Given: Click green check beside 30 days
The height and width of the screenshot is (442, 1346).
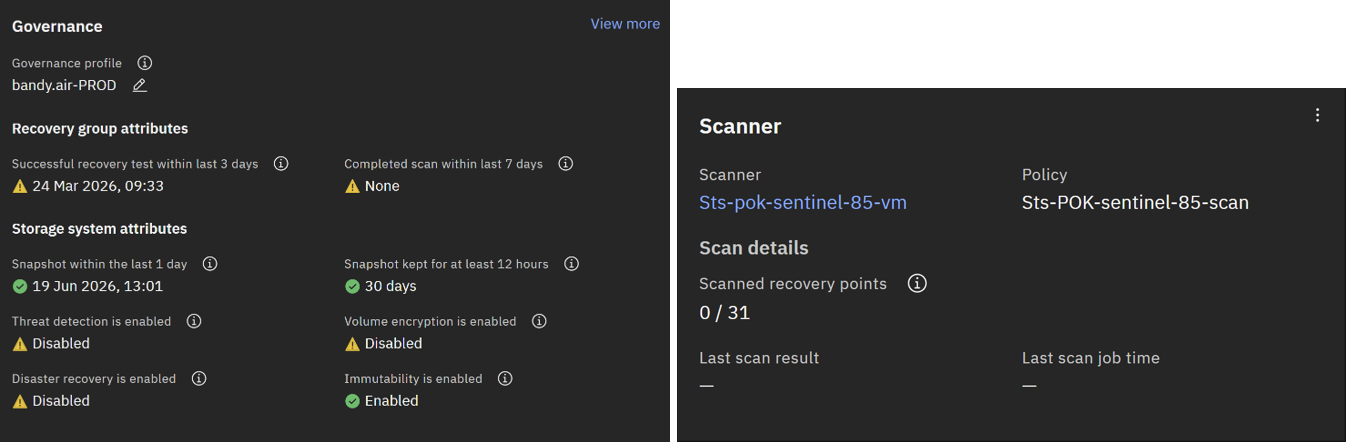Looking at the screenshot, I should 352,286.
